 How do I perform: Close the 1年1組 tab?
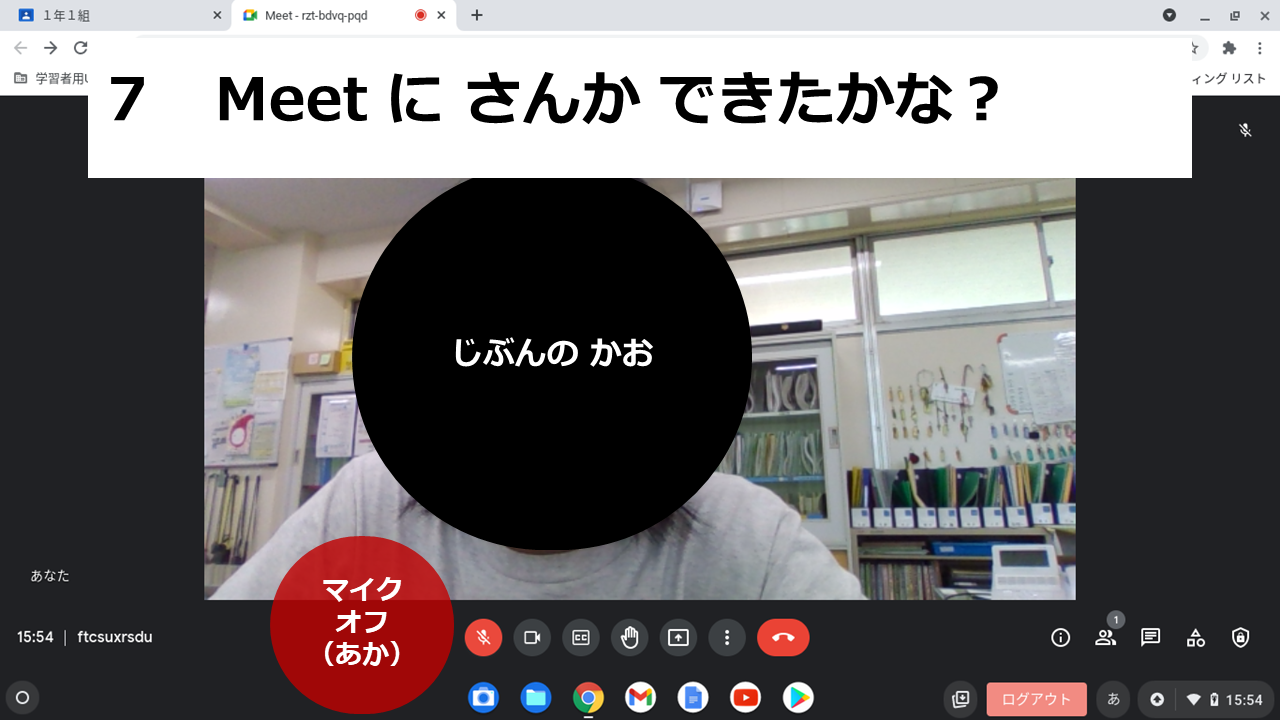pyautogui.click(x=217, y=15)
